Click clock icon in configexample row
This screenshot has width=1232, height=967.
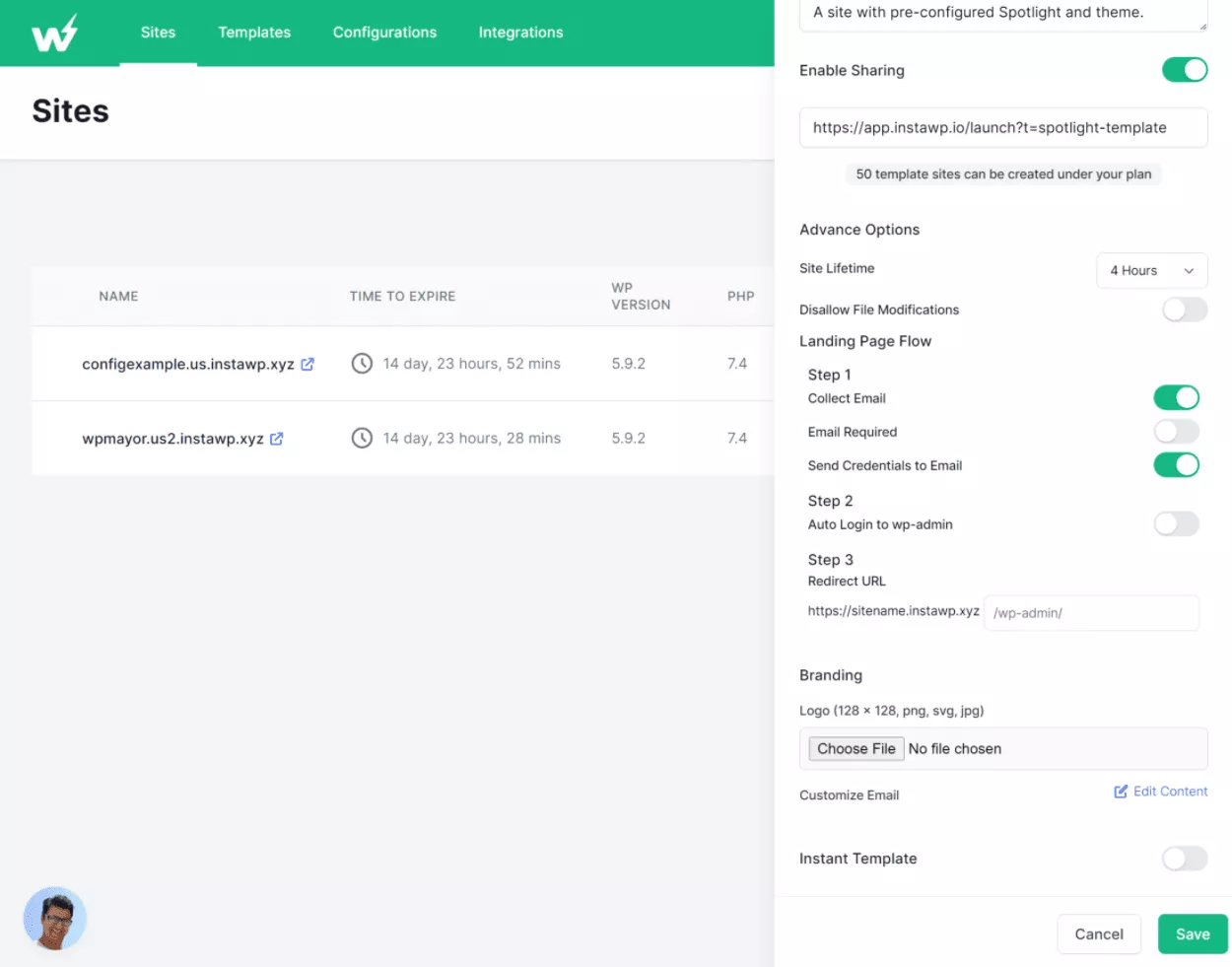pos(362,364)
